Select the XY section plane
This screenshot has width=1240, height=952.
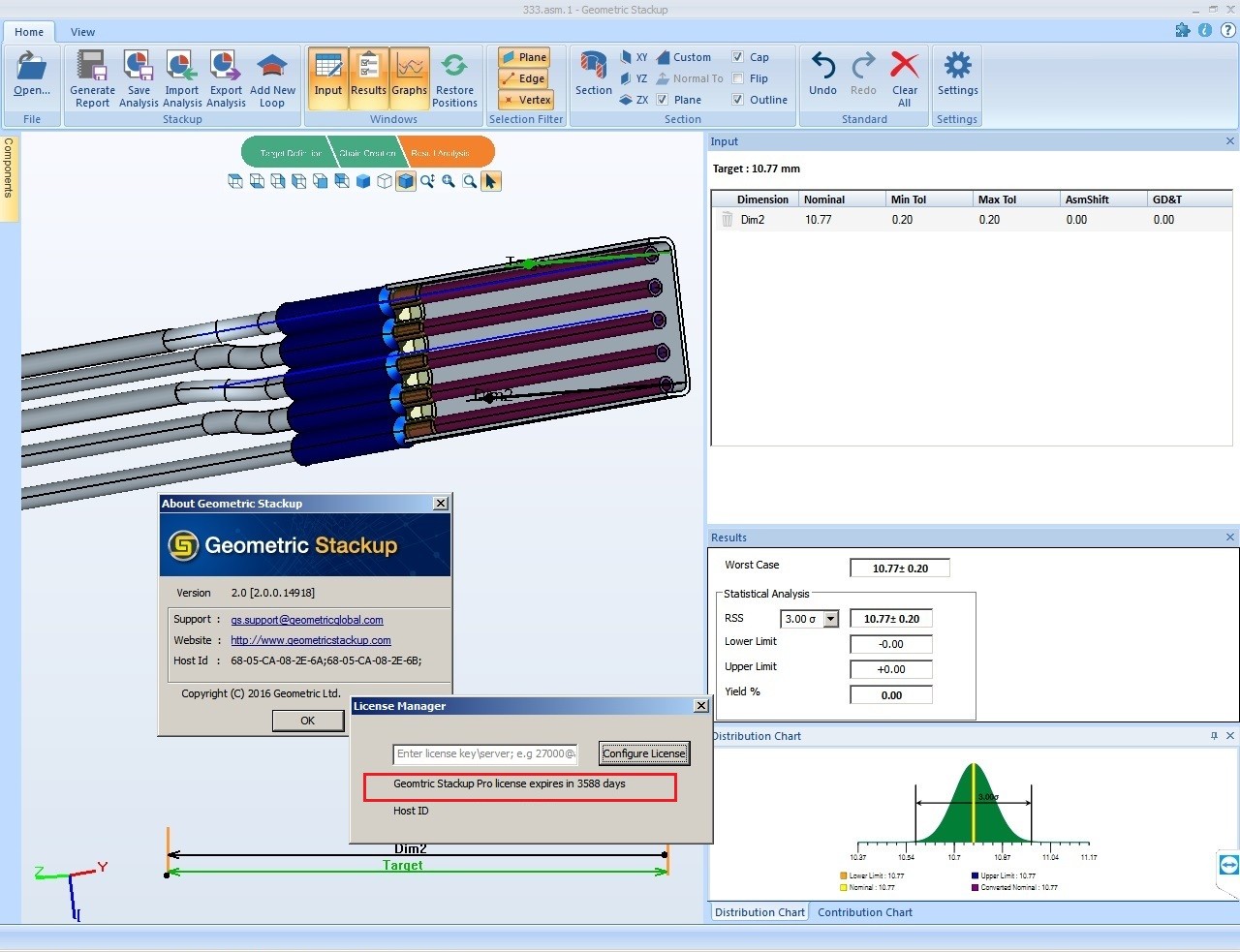(x=634, y=57)
